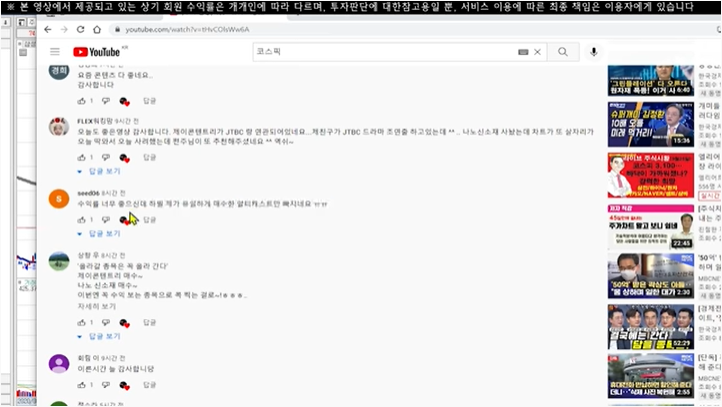
Task: Dislike the 요즘 콘텐츠 comment
Action: point(106,101)
